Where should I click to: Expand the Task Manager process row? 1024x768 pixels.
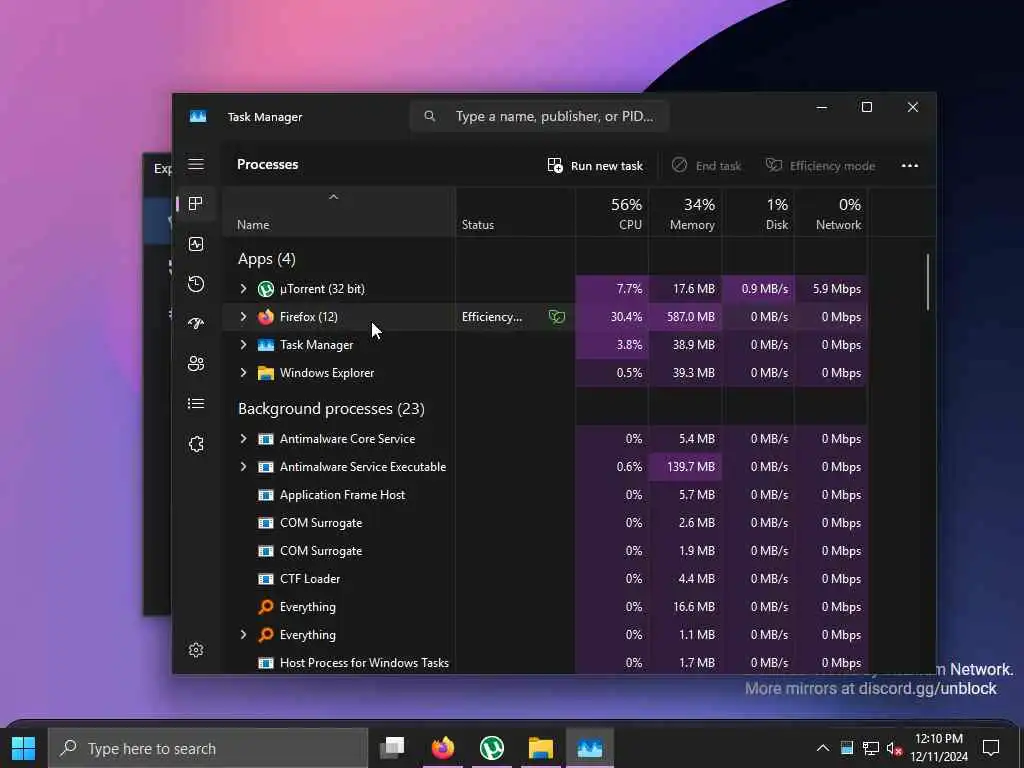(244, 345)
